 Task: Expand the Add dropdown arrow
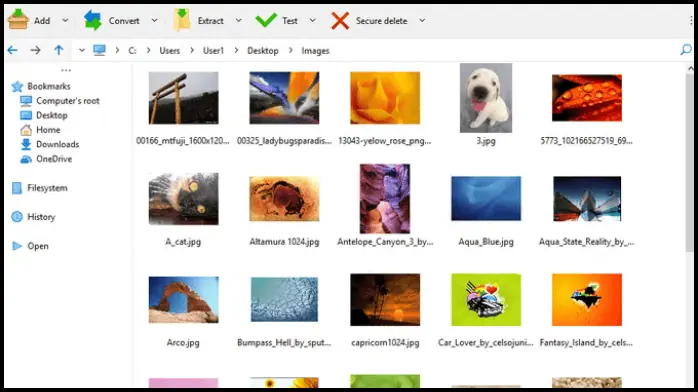(65, 20)
